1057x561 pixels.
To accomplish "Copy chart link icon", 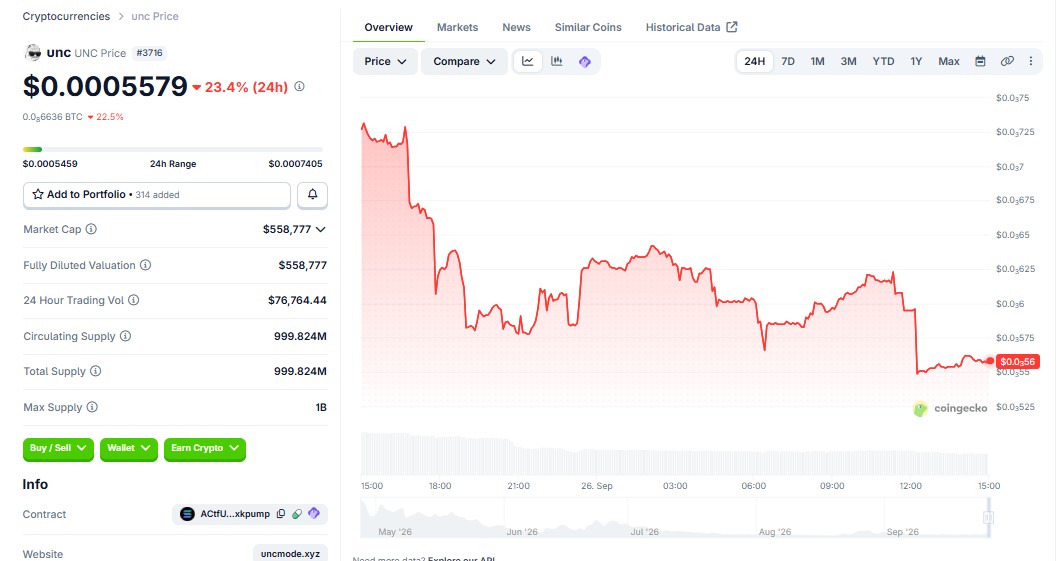I will pos(1007,61).
